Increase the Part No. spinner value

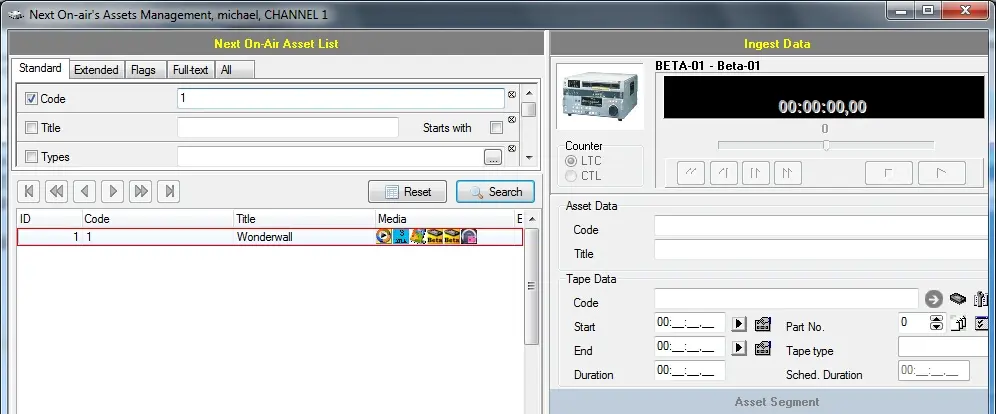(936, 318)
